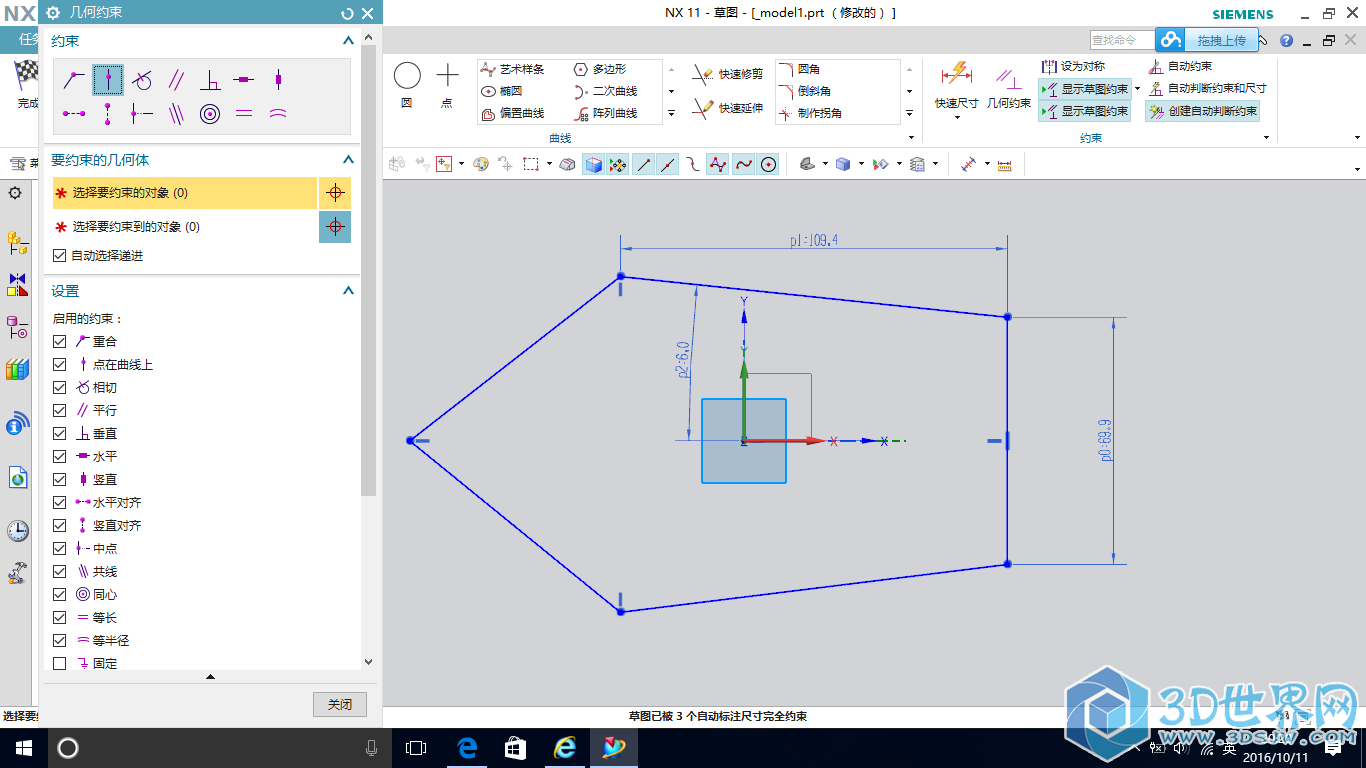
Task: Click the Circle (圆) tool
Action: pyautogui.click(x=407, y=84)
